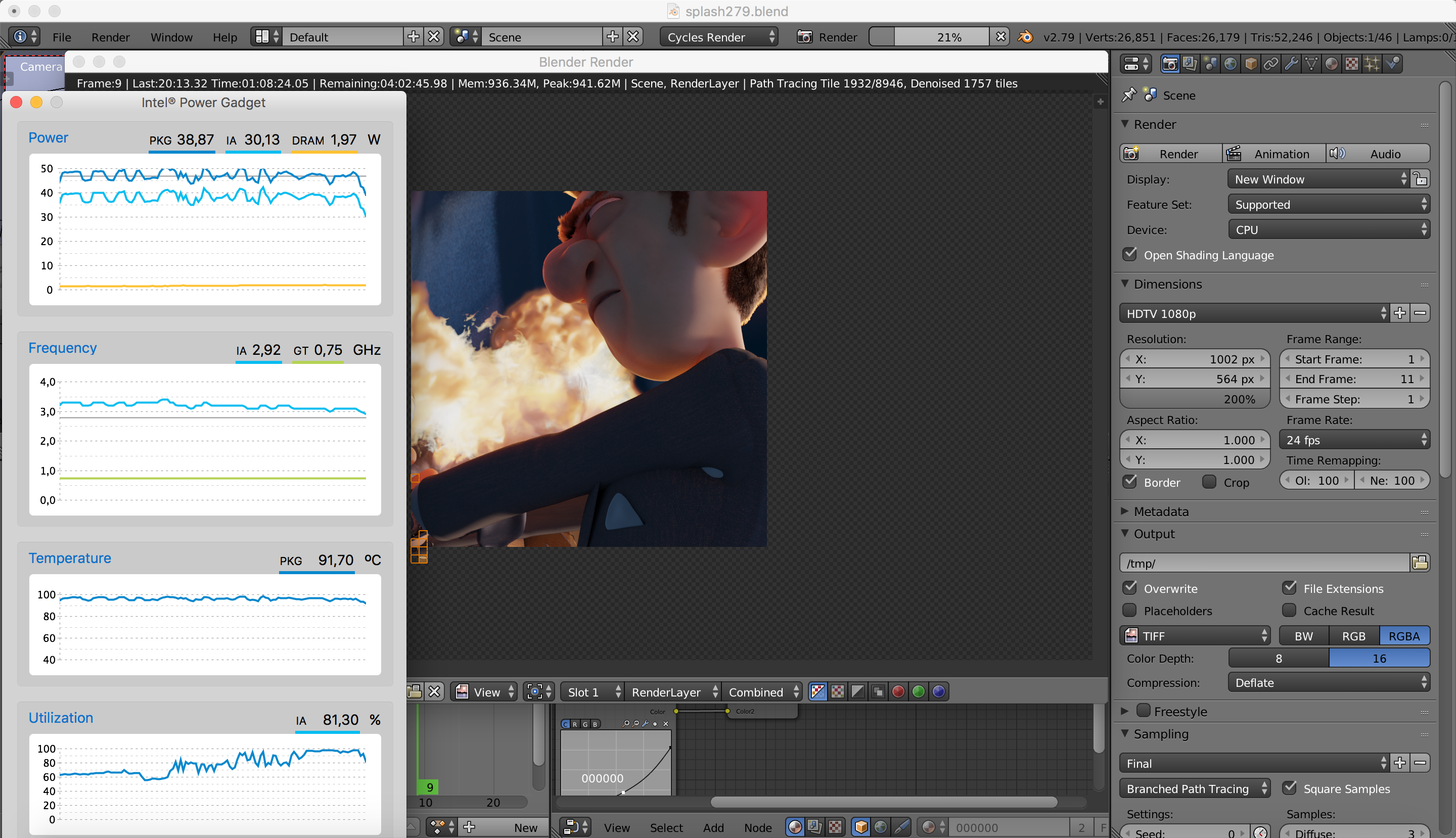Open Cycles Render engine dropdown
1456x838 pixels.
click(x=719, y=37)
